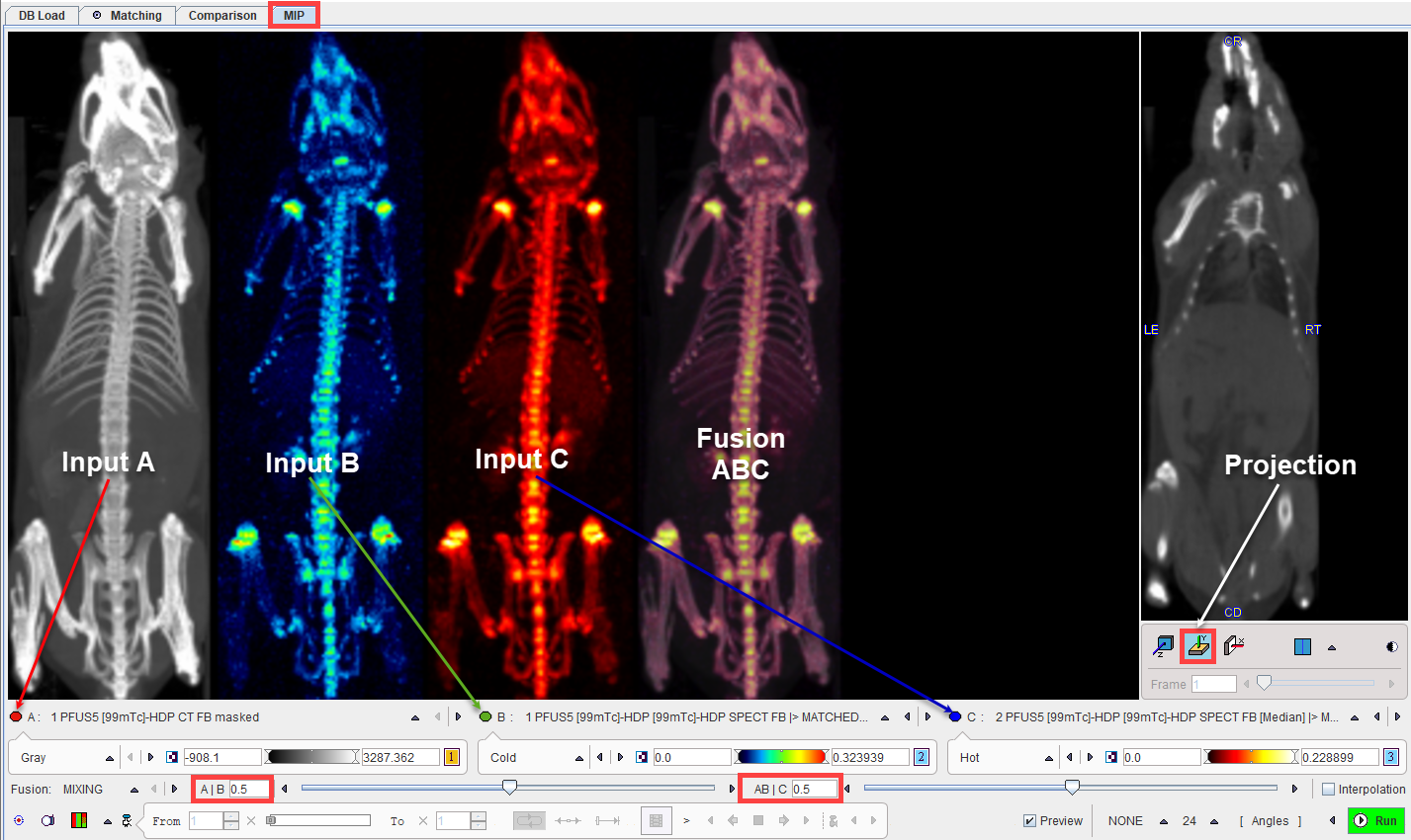
Task: Go to next series for input C
Action: click(1397, 717)
